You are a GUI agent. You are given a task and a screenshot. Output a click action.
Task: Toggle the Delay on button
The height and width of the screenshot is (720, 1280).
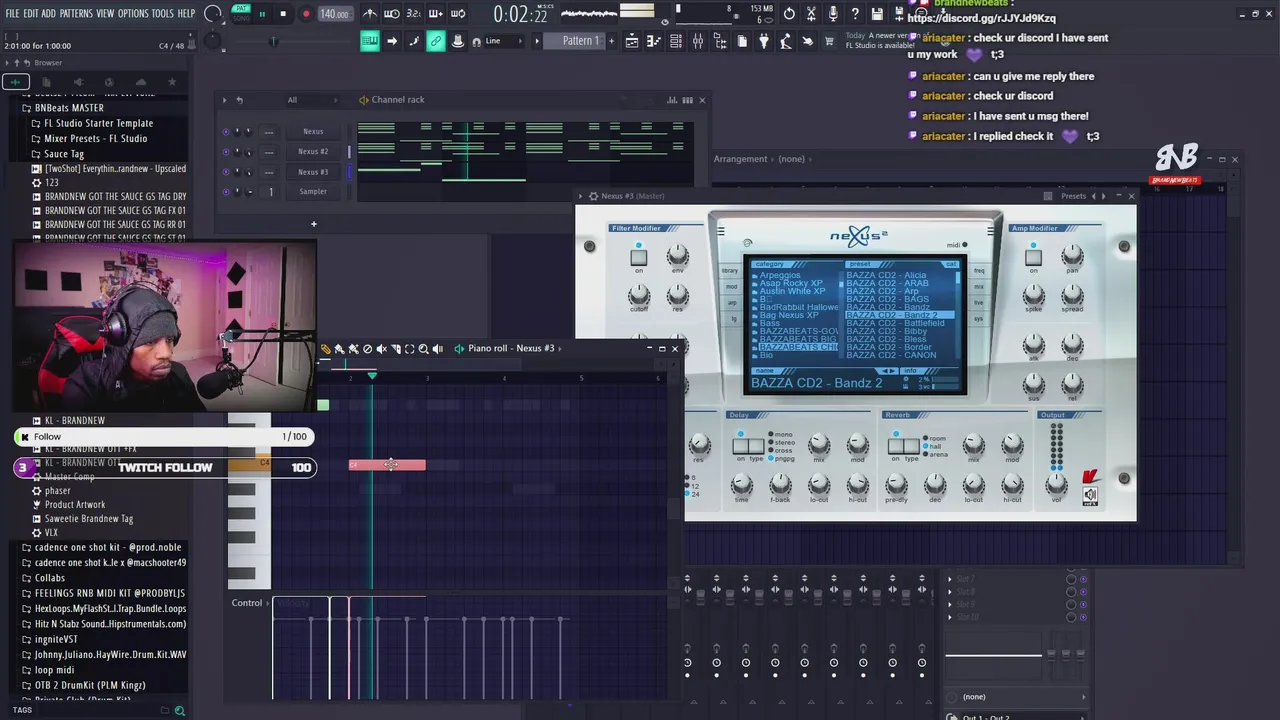(739, 447)
